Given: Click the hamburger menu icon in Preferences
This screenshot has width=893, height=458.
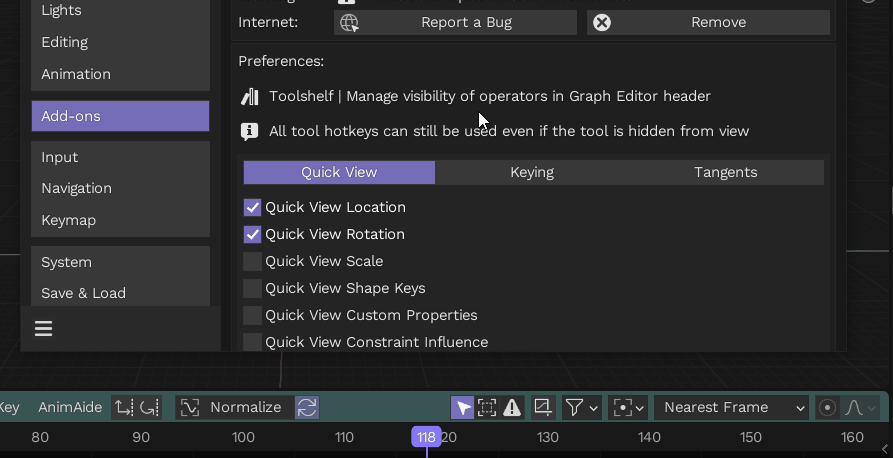Looking at the screenshot, I should [x=43, y=329].
